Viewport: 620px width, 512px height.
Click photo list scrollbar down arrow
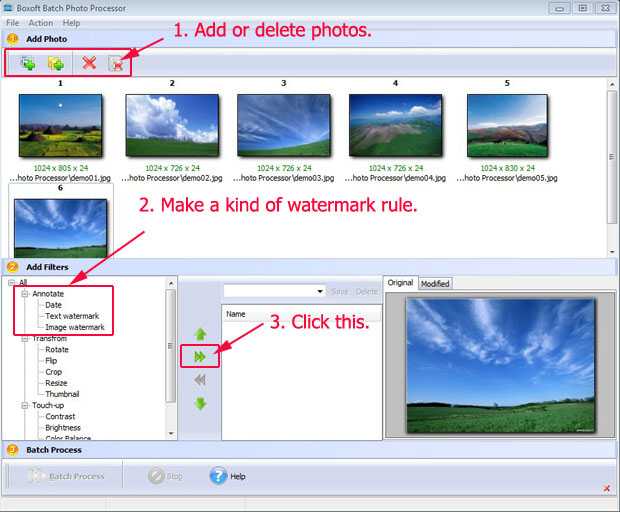click(612, 251)
